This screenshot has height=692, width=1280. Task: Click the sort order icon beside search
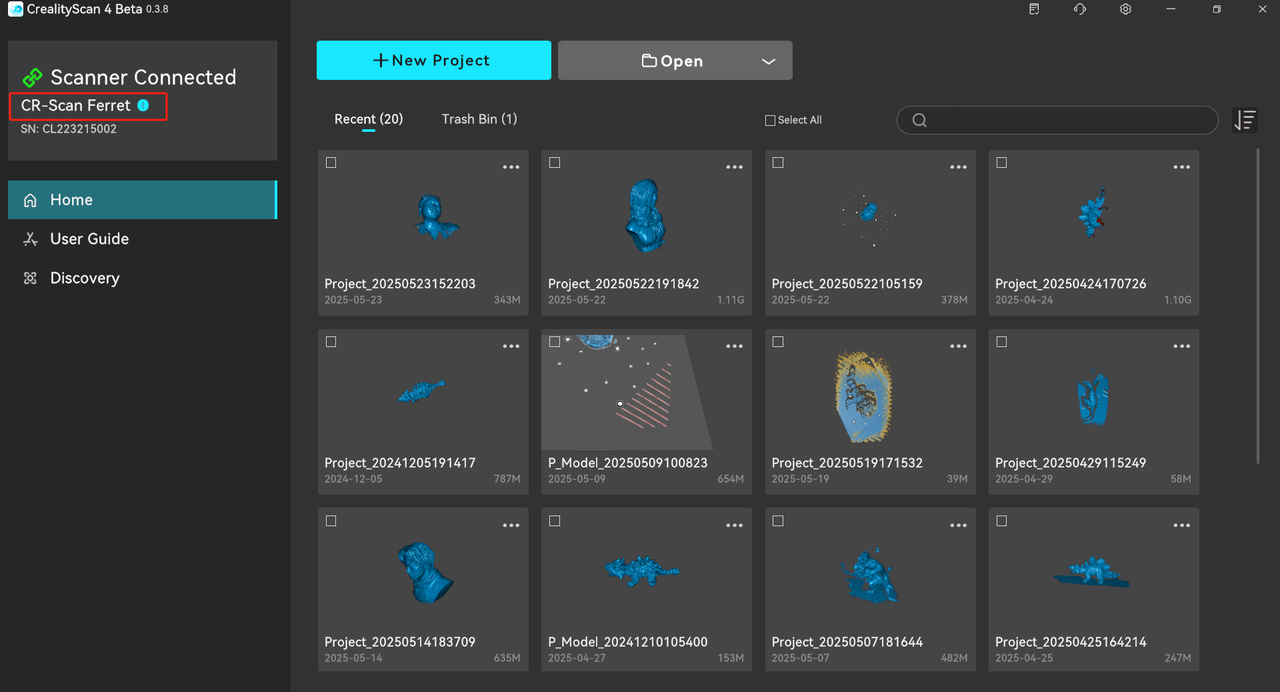pyautogui.click(x=1245, y=120)
